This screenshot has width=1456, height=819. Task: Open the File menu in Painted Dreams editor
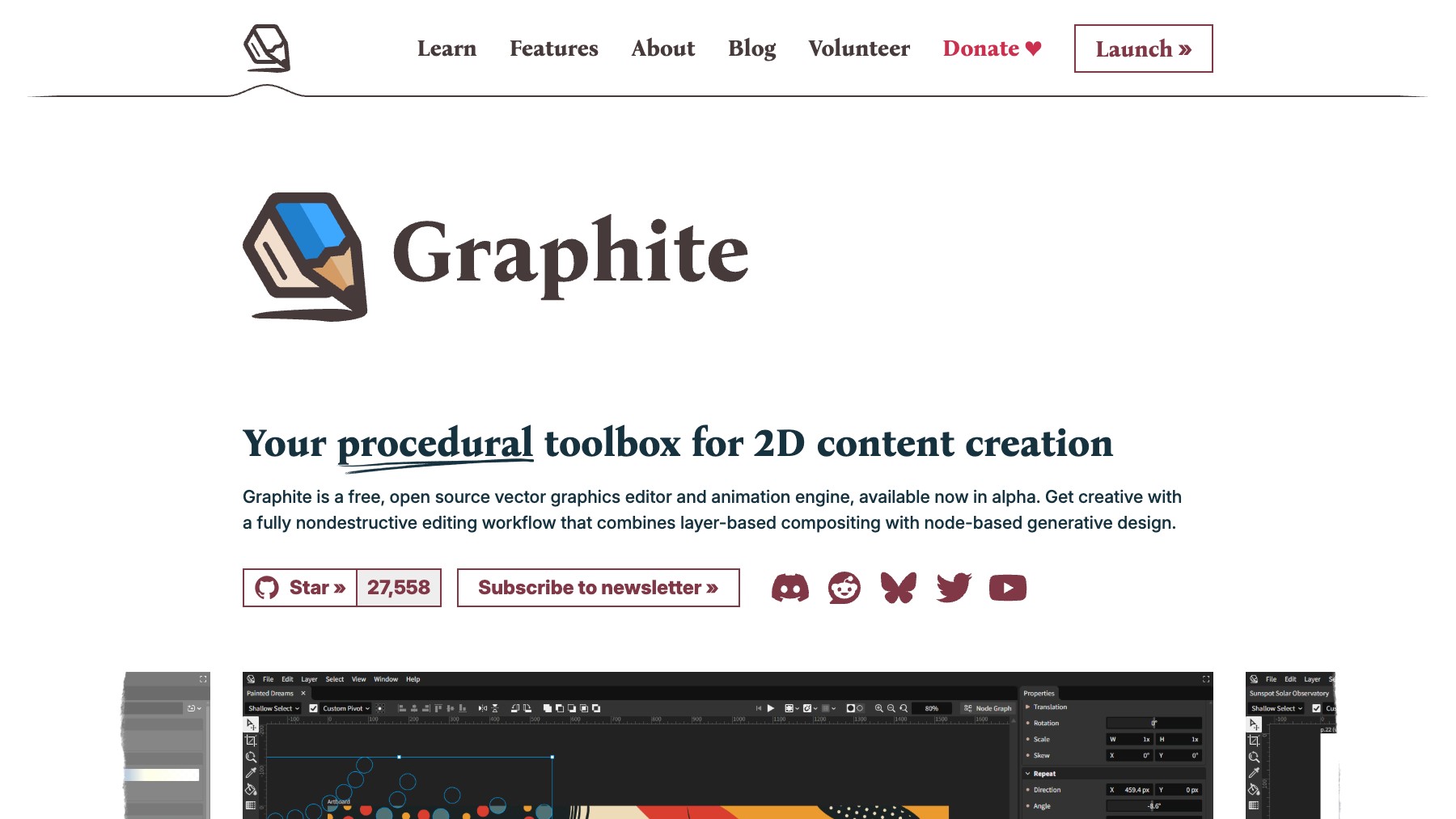coord(268,679)
